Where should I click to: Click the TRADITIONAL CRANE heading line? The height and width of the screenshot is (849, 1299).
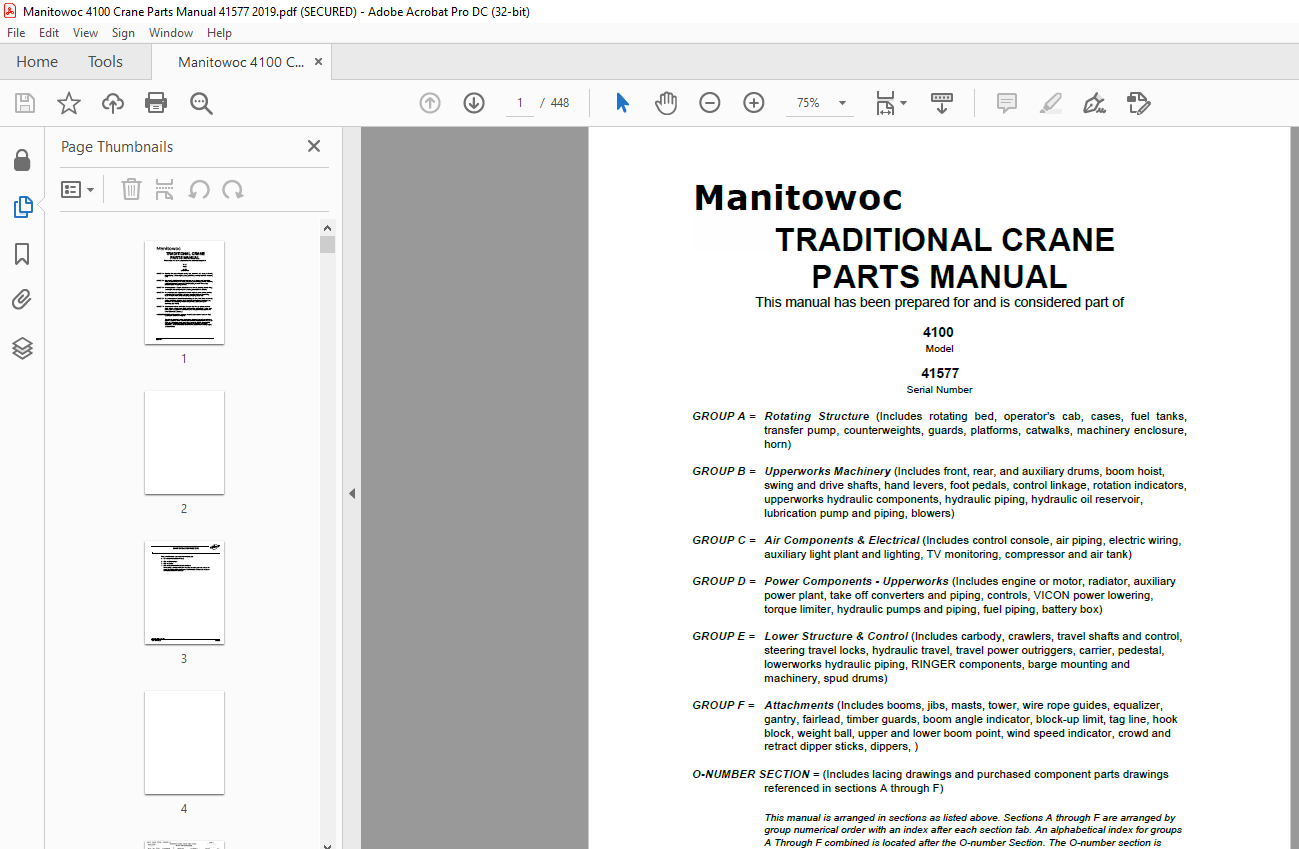945,240
